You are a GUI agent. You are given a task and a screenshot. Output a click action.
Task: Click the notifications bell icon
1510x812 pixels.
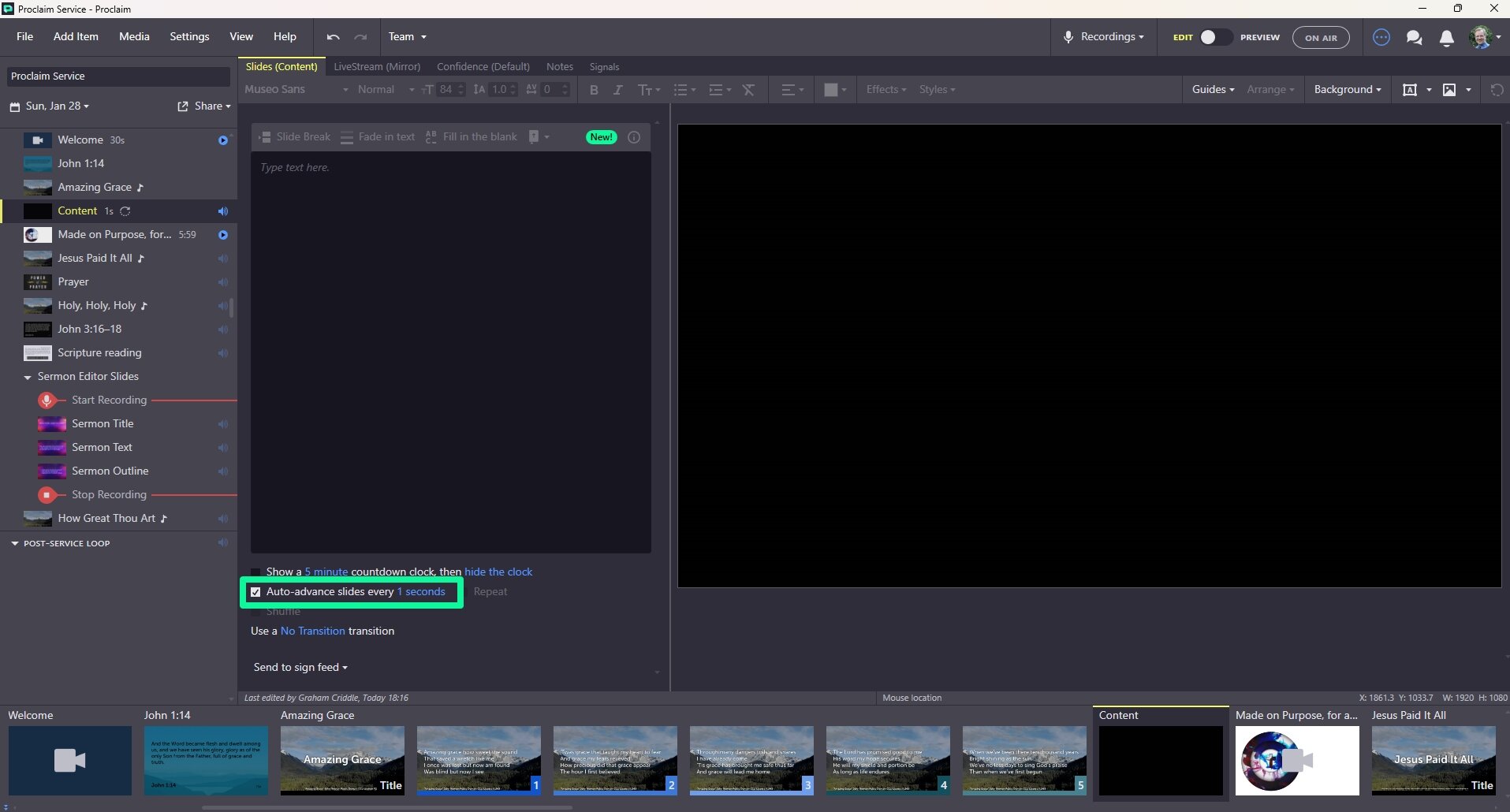point(1447,37)
